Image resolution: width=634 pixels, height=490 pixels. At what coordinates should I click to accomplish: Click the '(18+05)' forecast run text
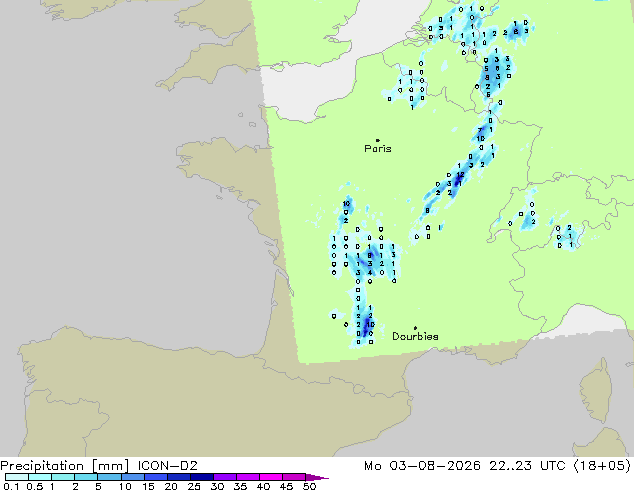(x=602, y=466)
